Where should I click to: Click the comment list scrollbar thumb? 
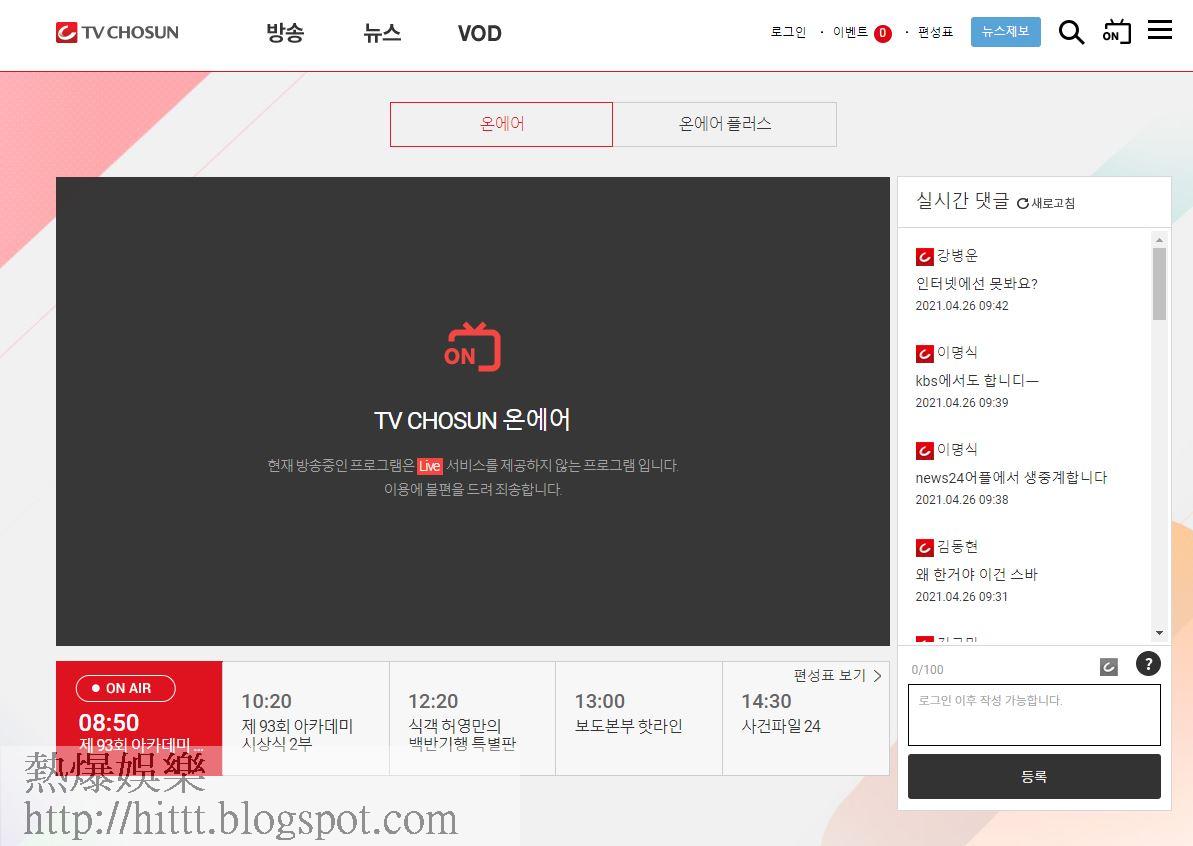click(1160, 284)
